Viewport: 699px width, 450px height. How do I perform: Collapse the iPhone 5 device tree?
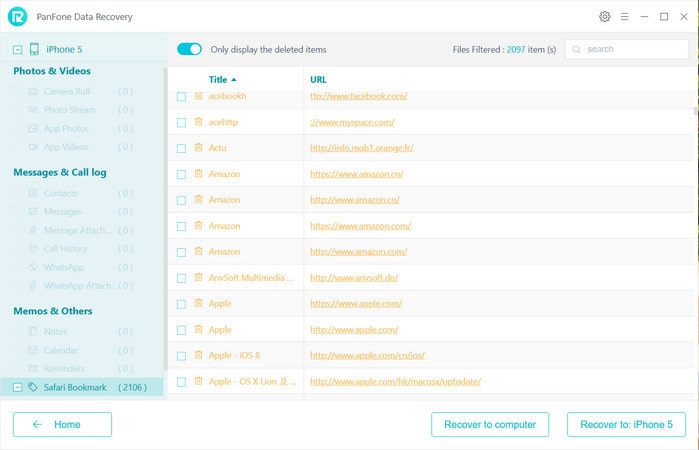coord(17,50)
